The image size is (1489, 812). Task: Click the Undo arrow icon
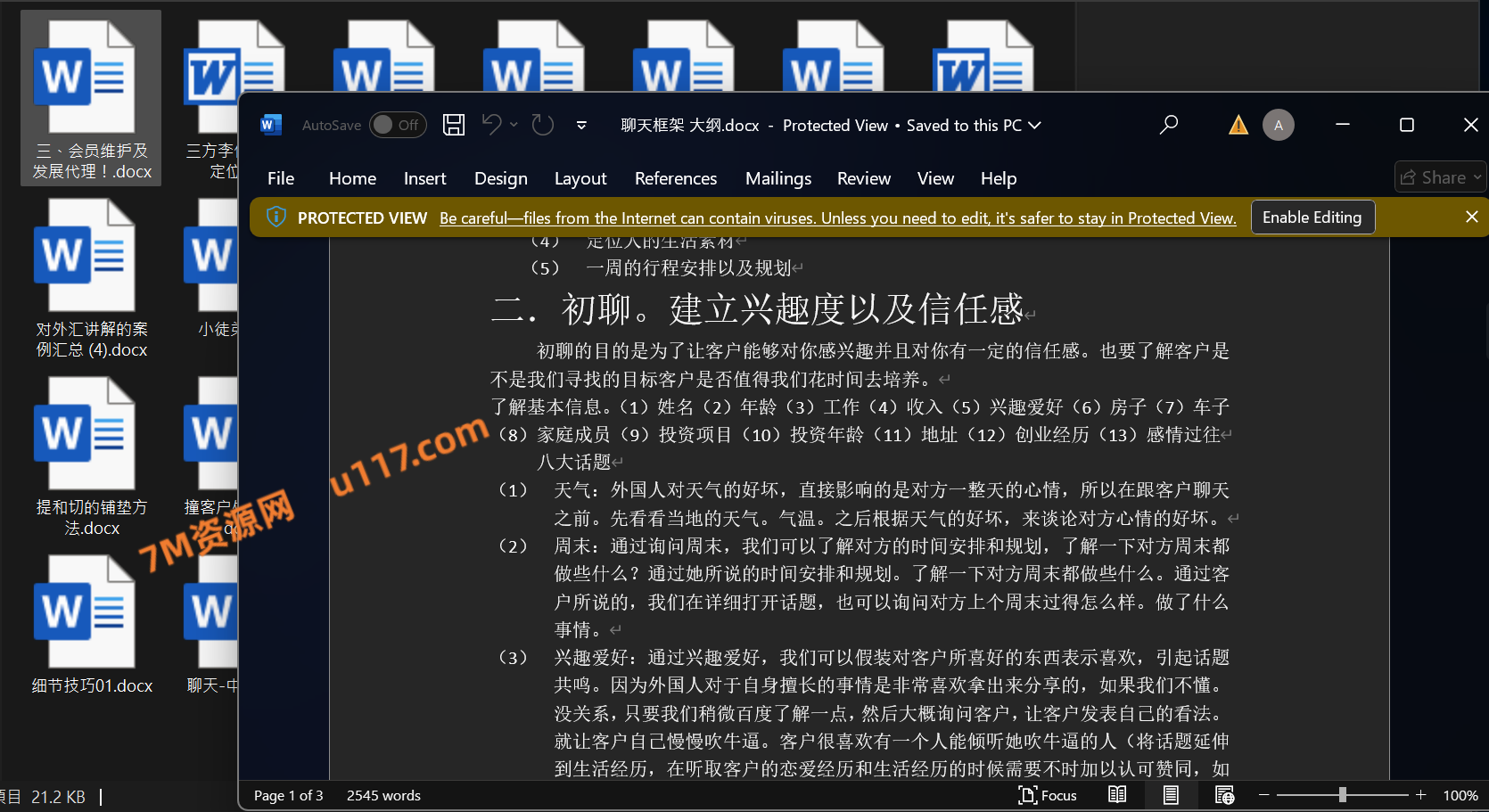pos(491,125)
